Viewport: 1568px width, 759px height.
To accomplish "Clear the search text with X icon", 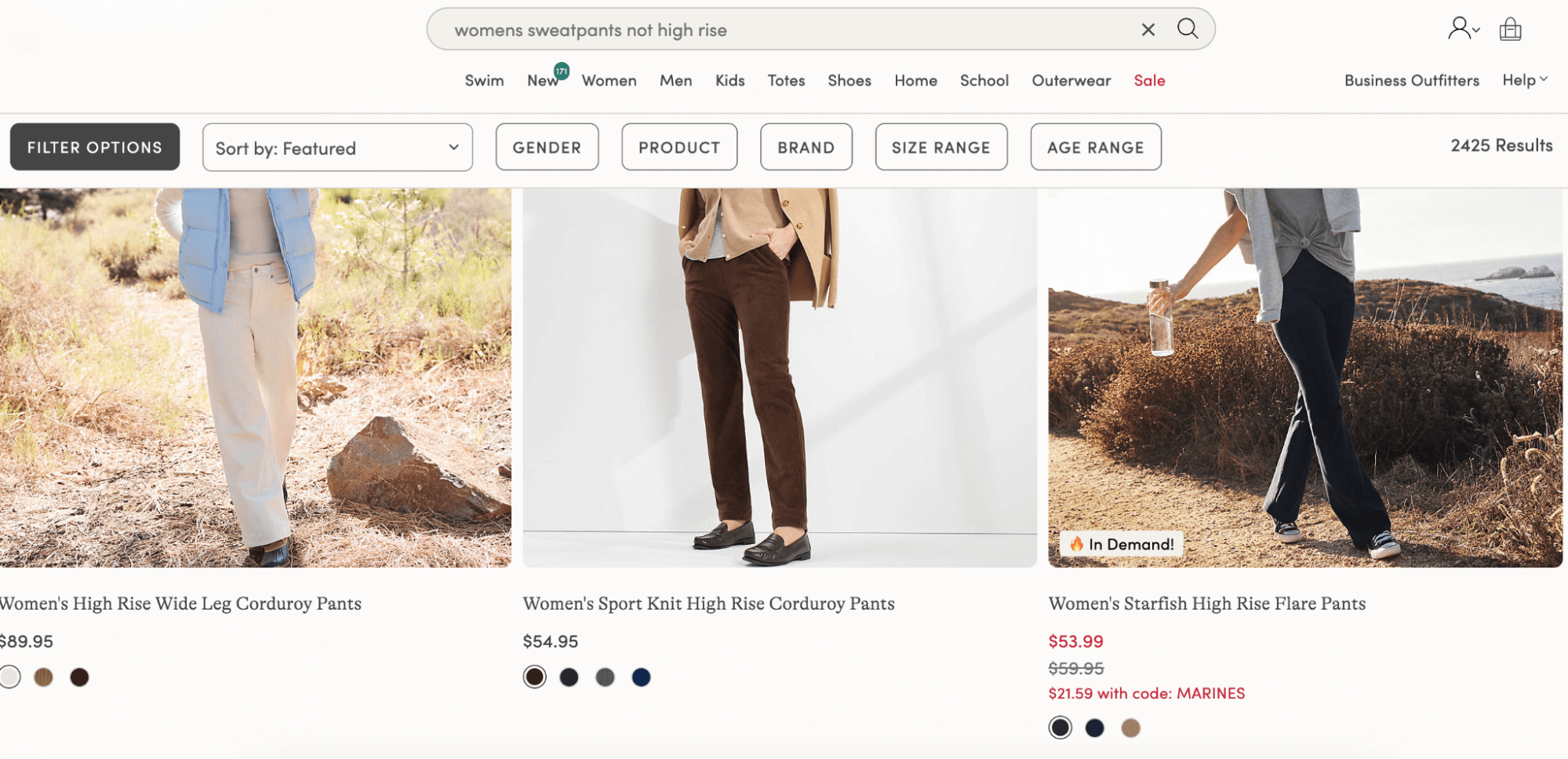I will point(1148,30).
